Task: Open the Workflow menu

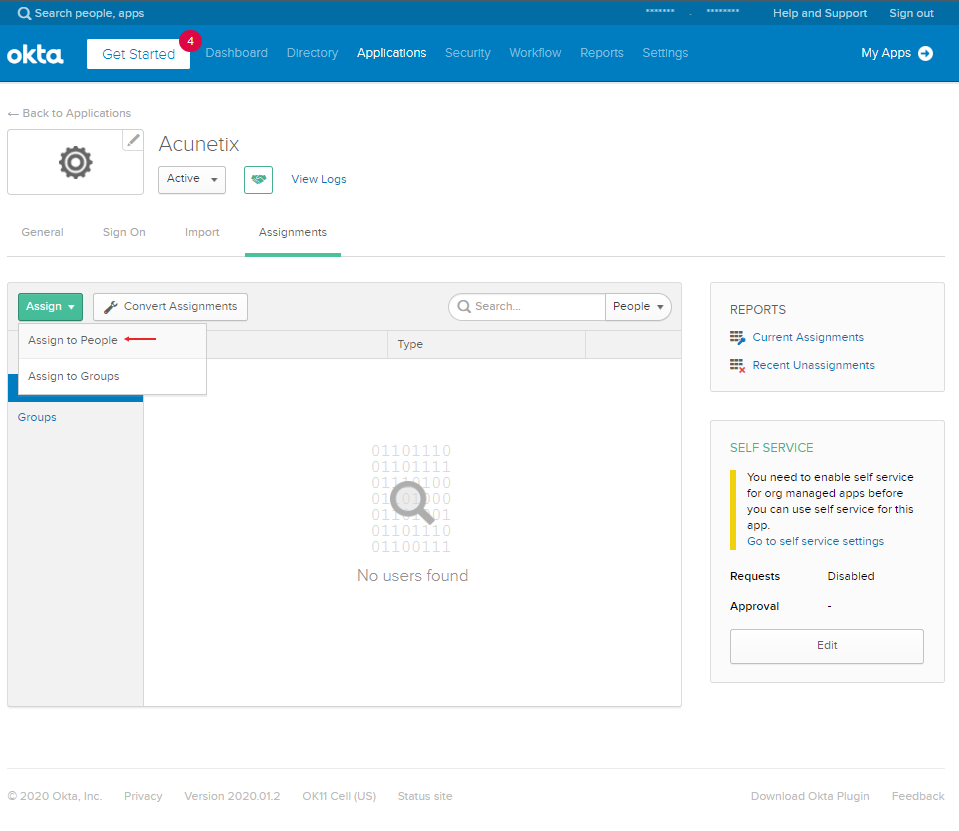Action: (x=535, y=53)
